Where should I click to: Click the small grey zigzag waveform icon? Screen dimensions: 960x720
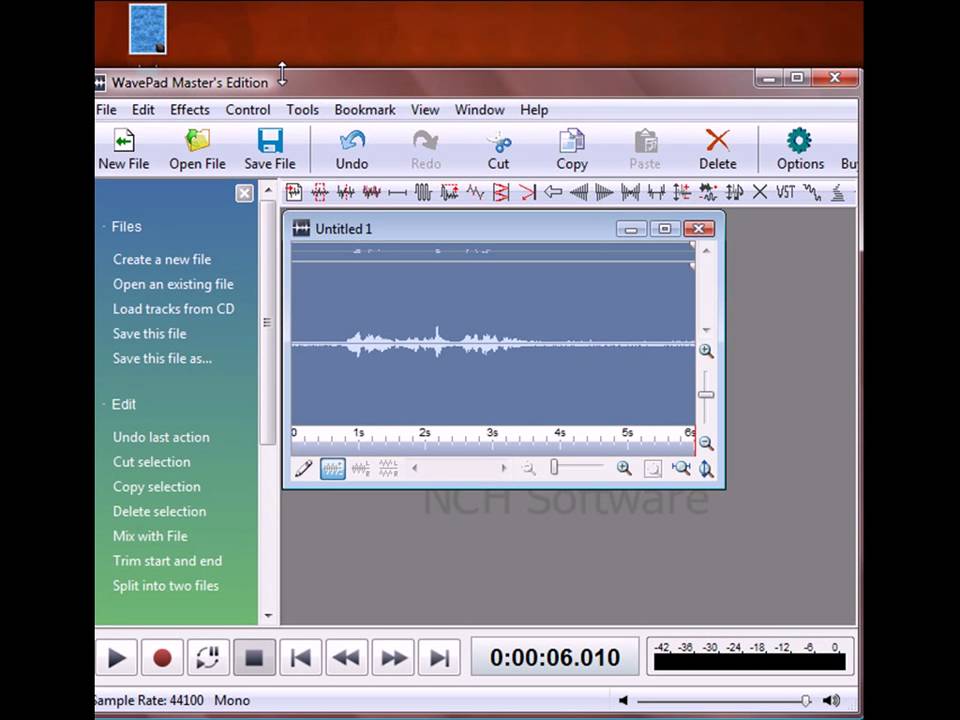click(475, 192)
